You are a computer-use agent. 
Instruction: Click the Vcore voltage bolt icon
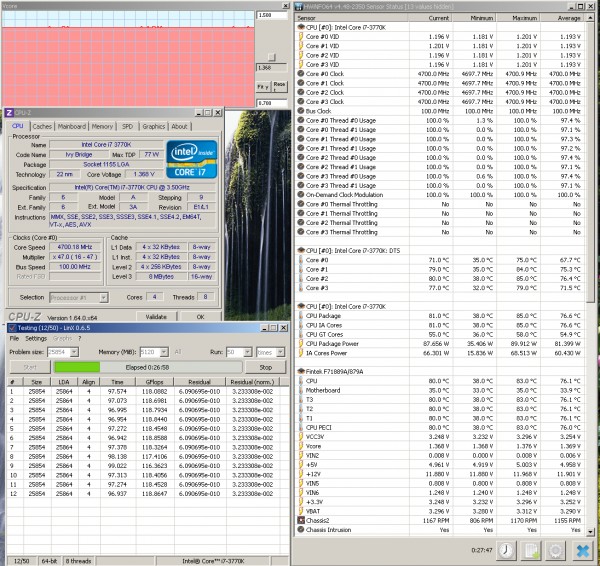[x=301, y=446]
